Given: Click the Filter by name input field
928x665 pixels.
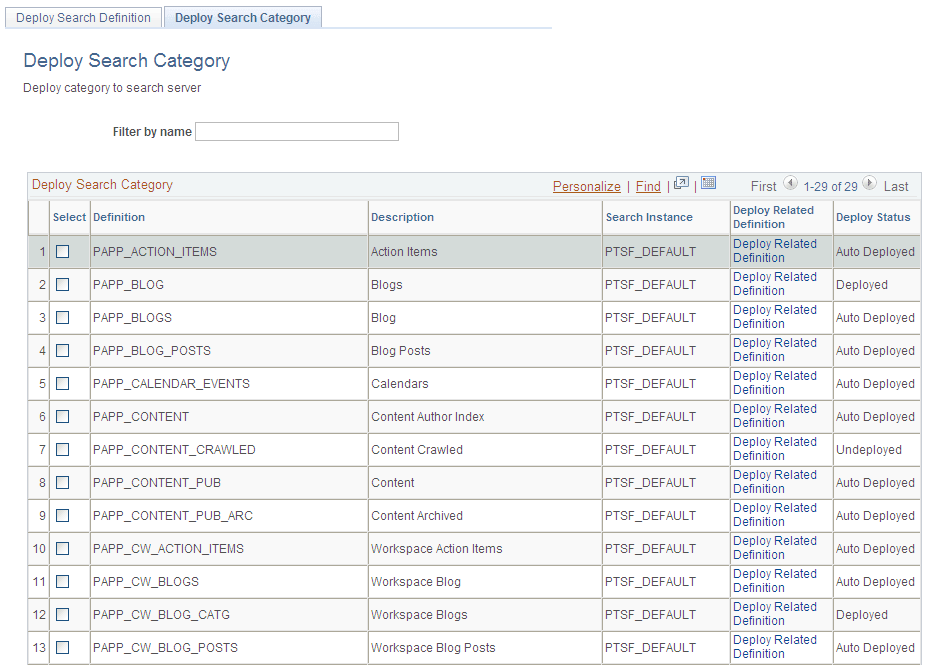Looking at the screenshot, I should (296, 131).
